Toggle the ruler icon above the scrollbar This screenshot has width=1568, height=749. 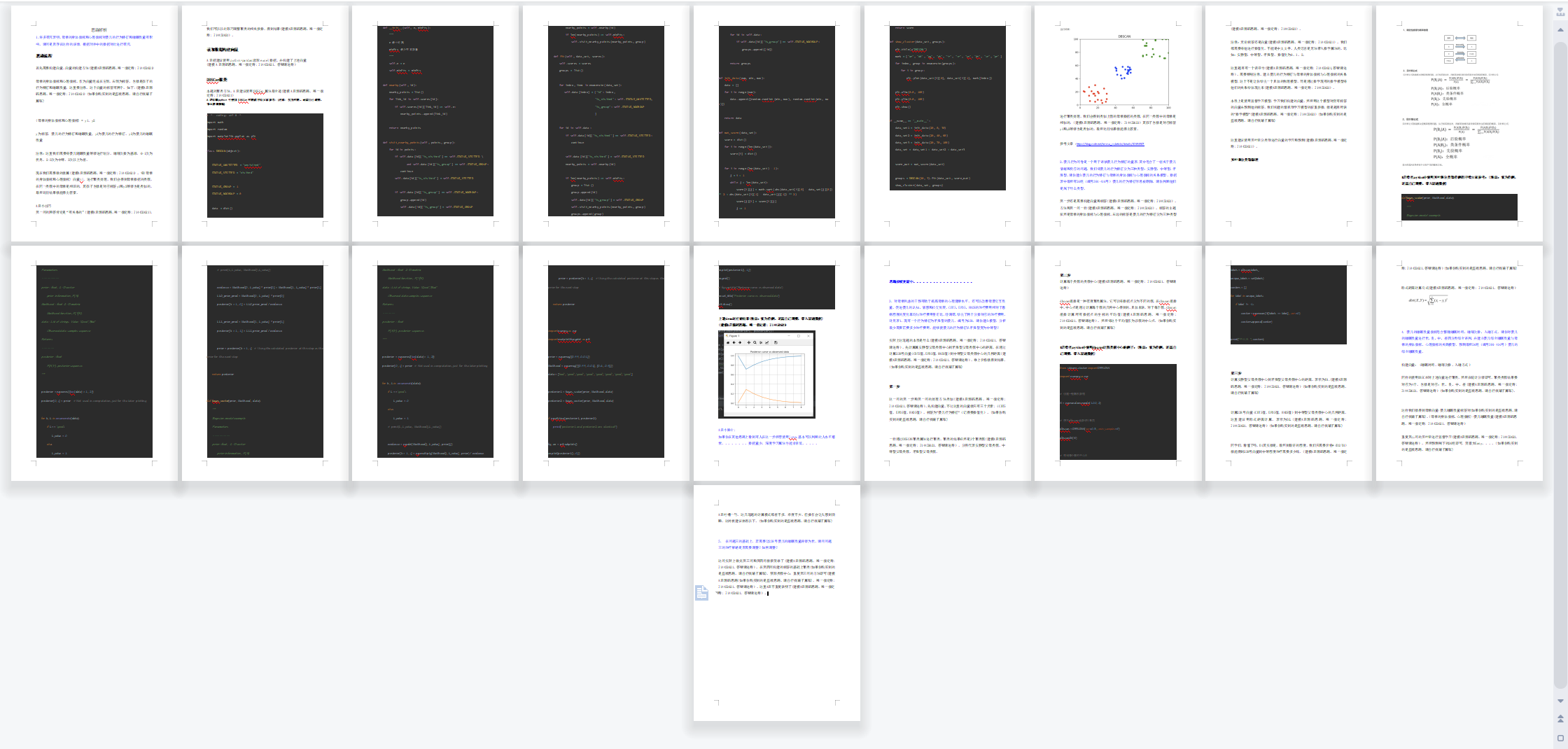pyautogui.click(x=1560, y=13)
